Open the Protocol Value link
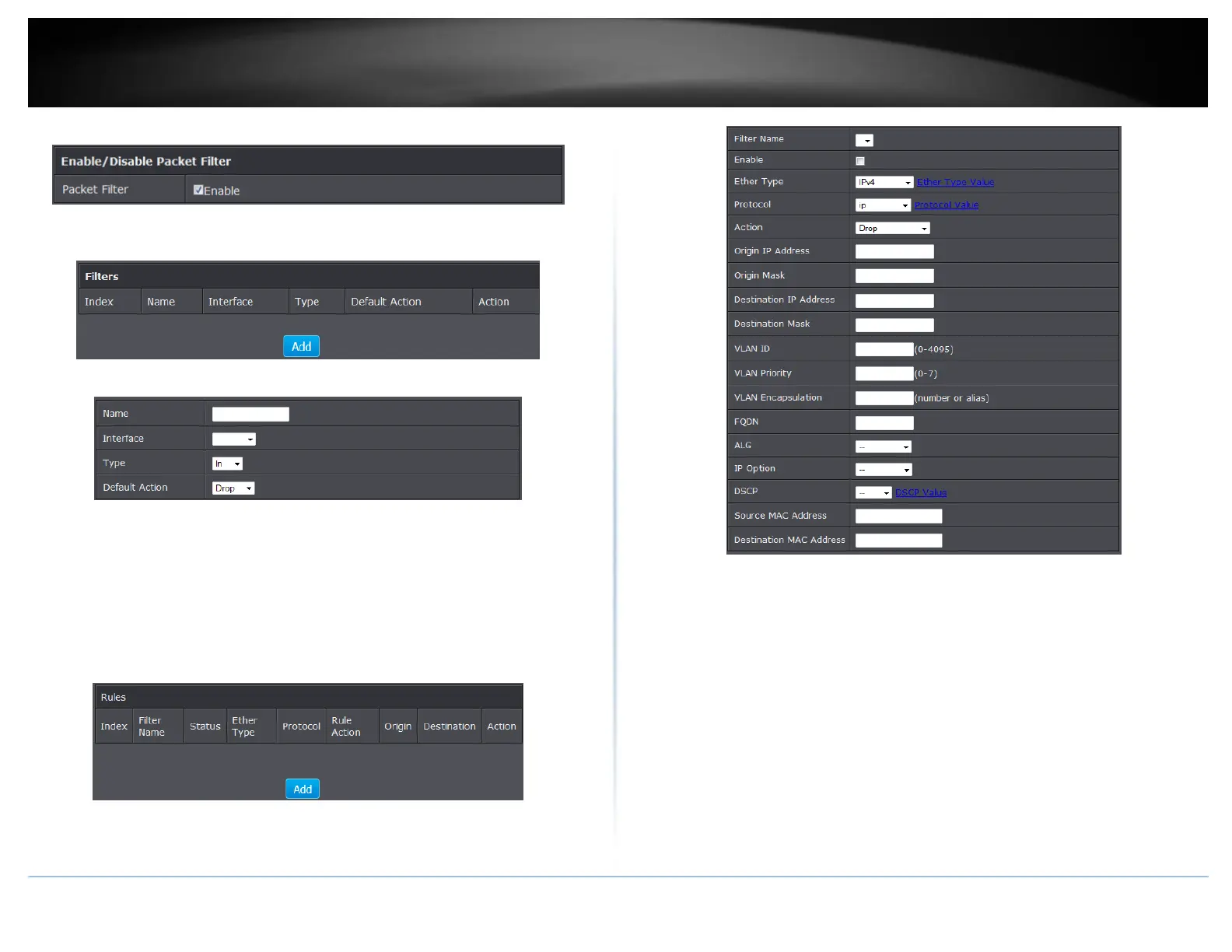Image resolution: width=1232 pixels, height=952 pixels. (x=947, y=205)
